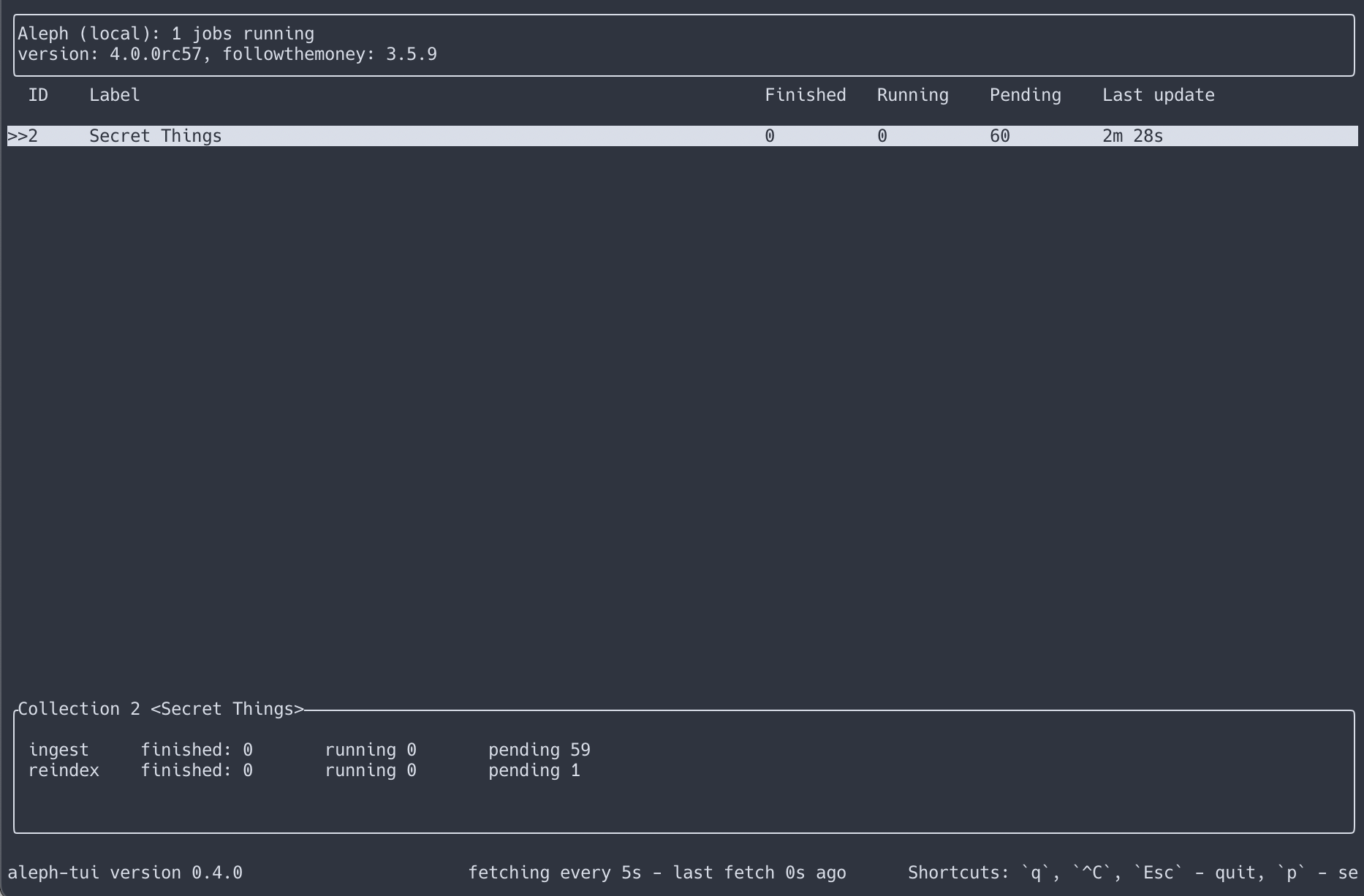The image size is (1364, 896).
Task: Click the version '4.0.0rc57, followthemoney' line
Action: pyautogui.click(x=227, y=54)
